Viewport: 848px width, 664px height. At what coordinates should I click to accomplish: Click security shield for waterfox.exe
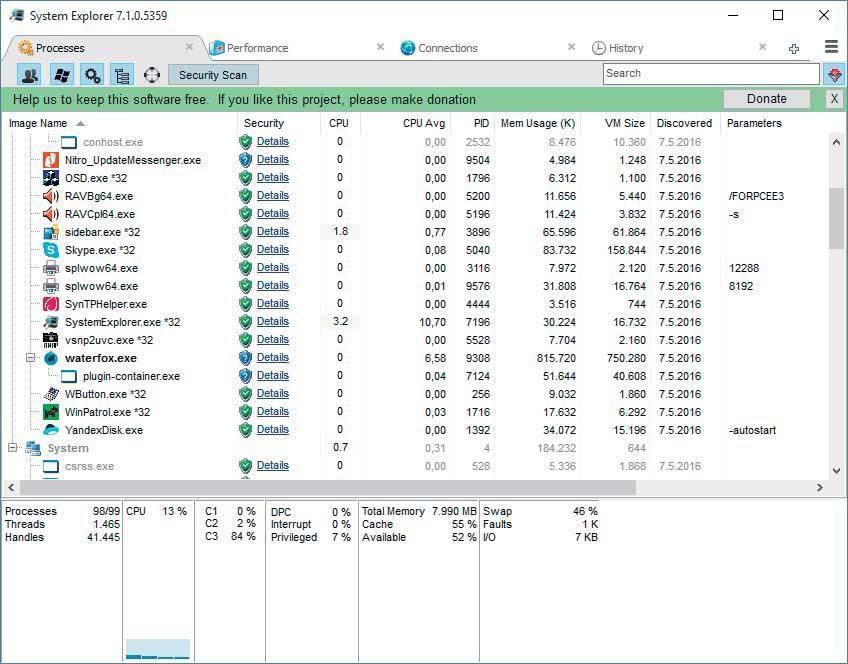click(x=246, y=358)
